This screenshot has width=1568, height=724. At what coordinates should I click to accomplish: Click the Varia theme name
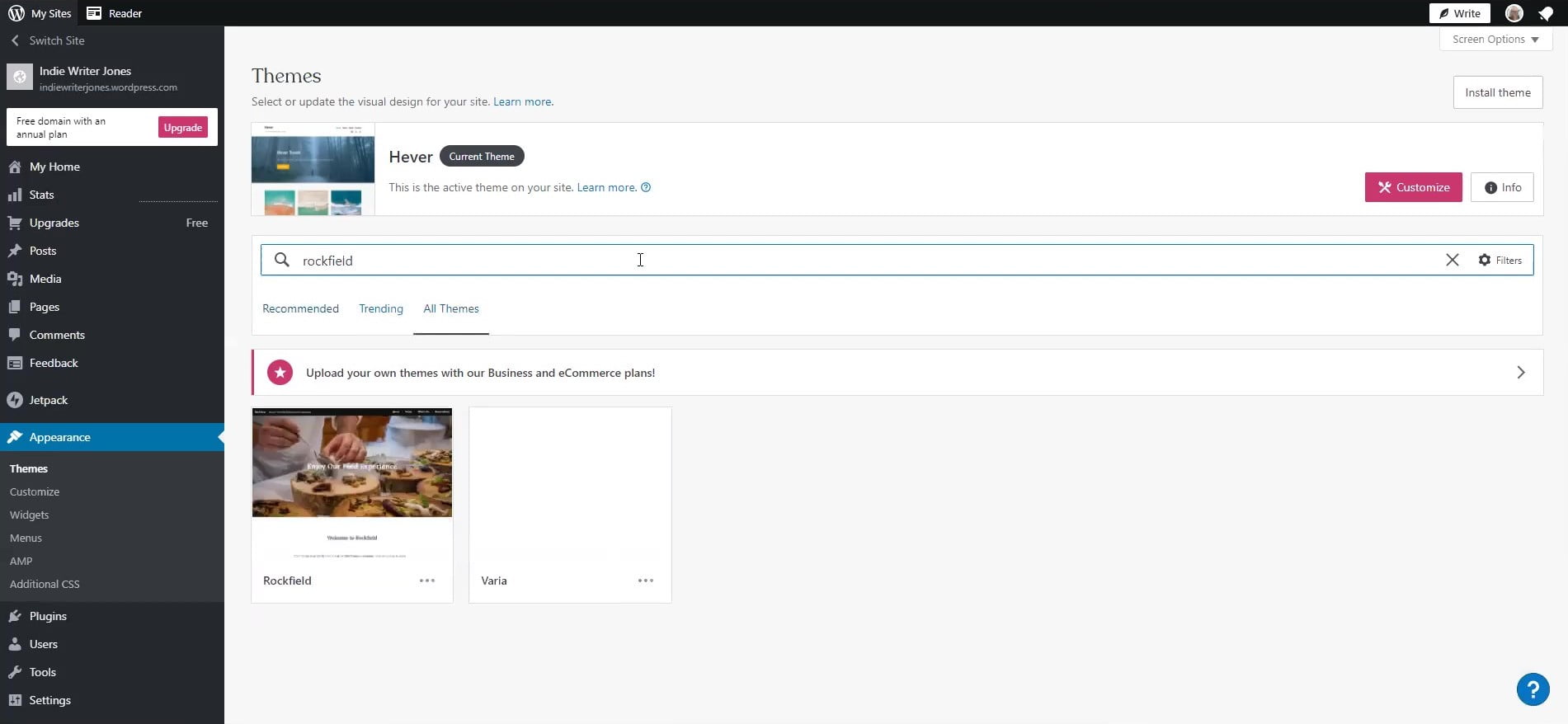coord(494,581)
